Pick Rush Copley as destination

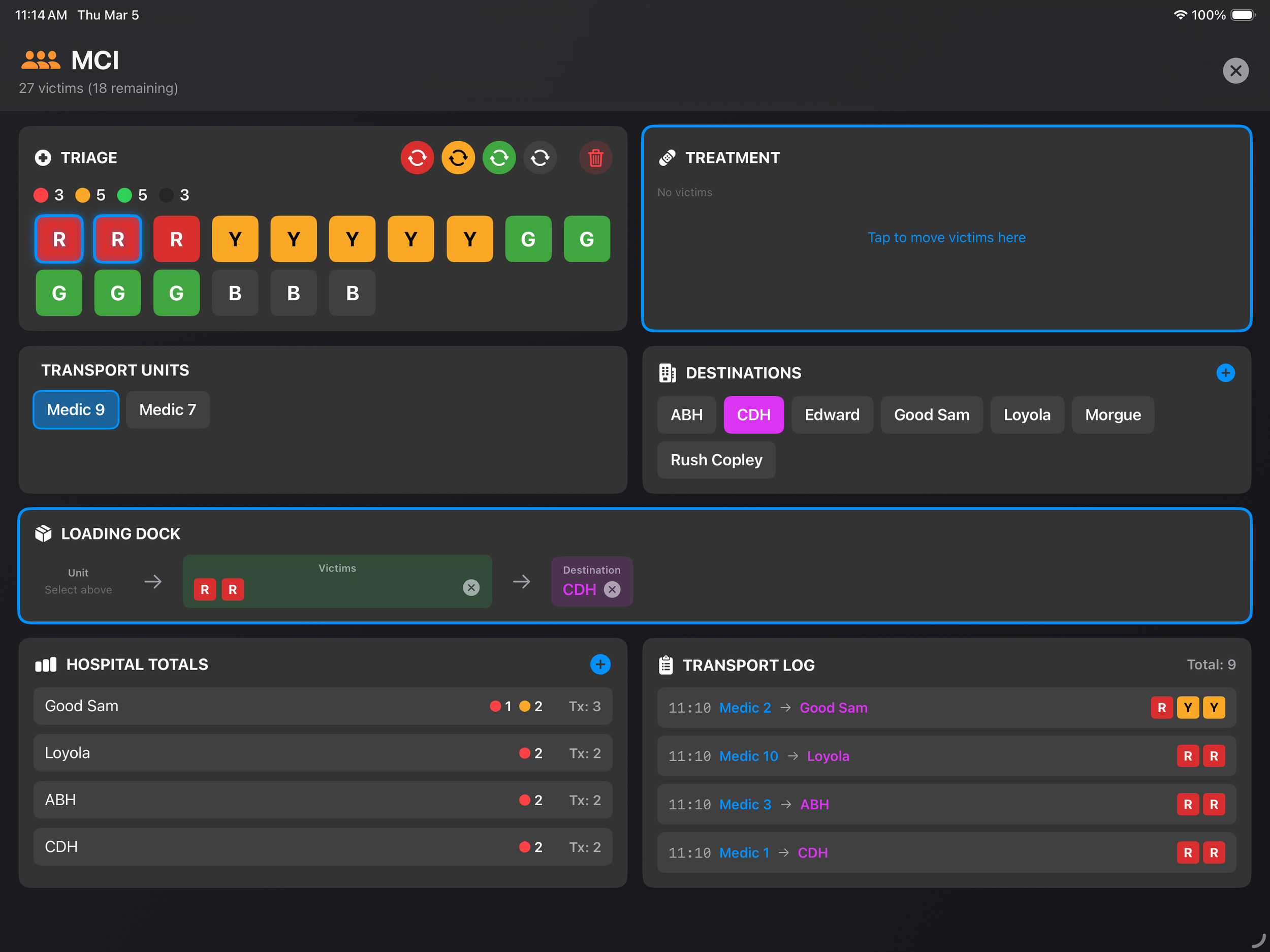click(x=716, y=460)
